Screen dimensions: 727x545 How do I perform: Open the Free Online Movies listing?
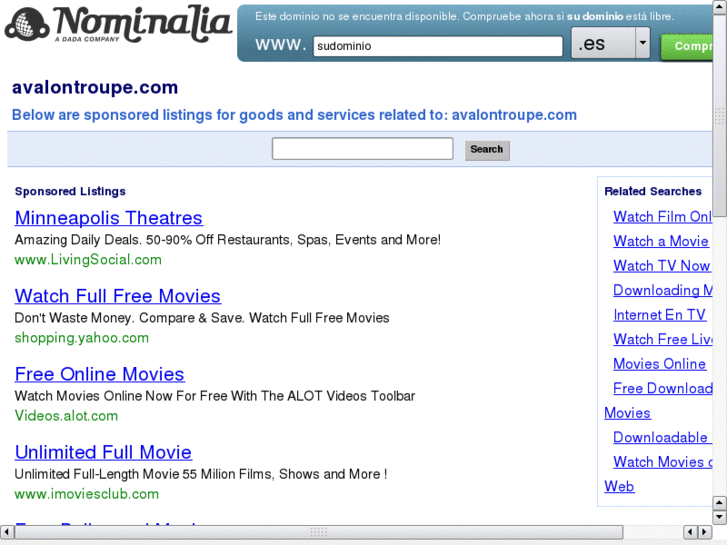pyautogui.click(x=100, y=374)
